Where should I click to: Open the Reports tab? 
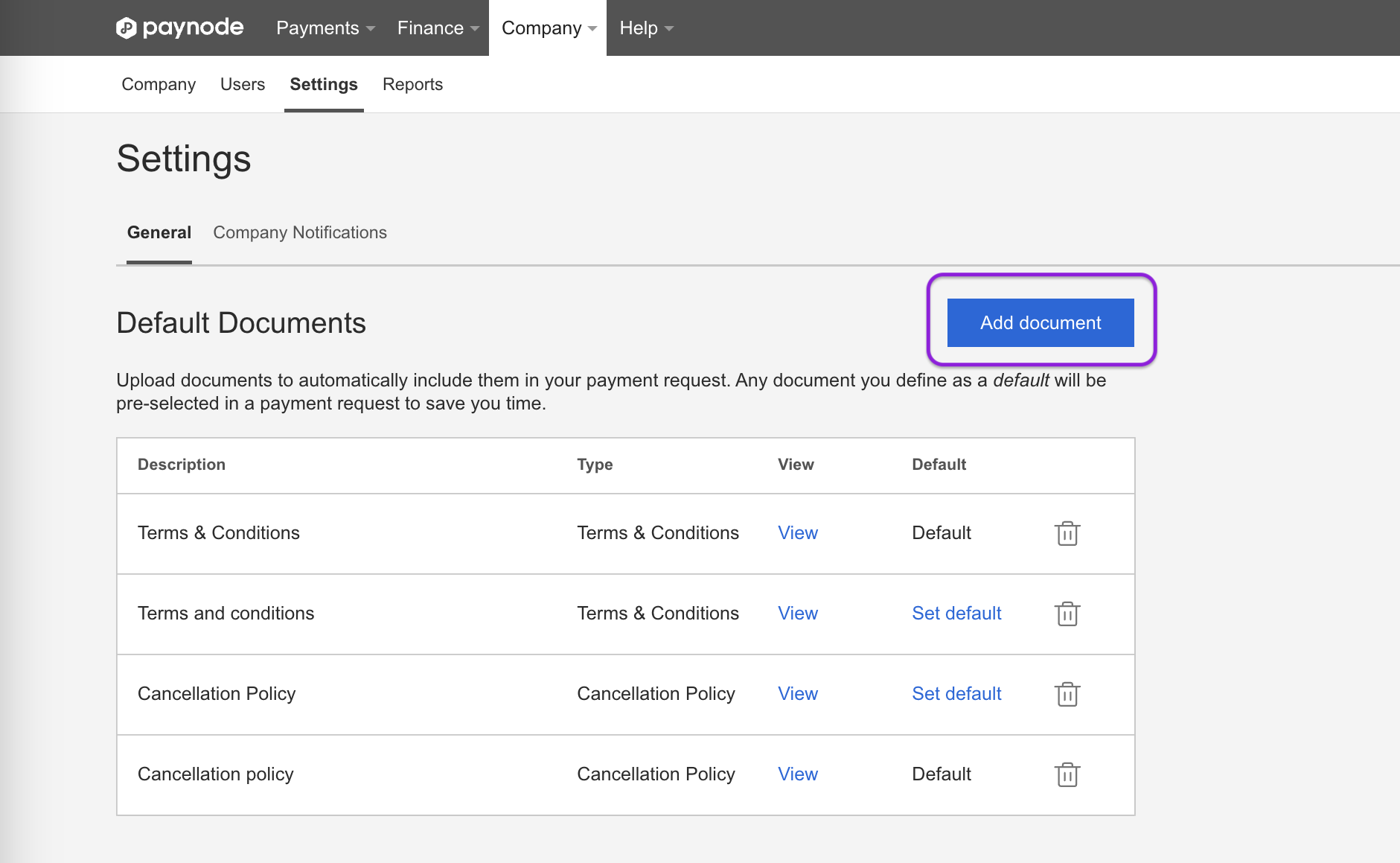tap(412, 84)
